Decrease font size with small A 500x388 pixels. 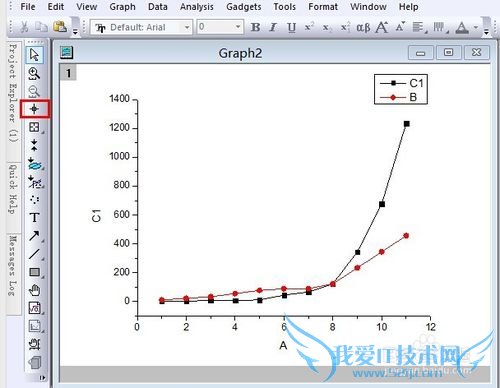pyautogui.click(x=400, y=27)
